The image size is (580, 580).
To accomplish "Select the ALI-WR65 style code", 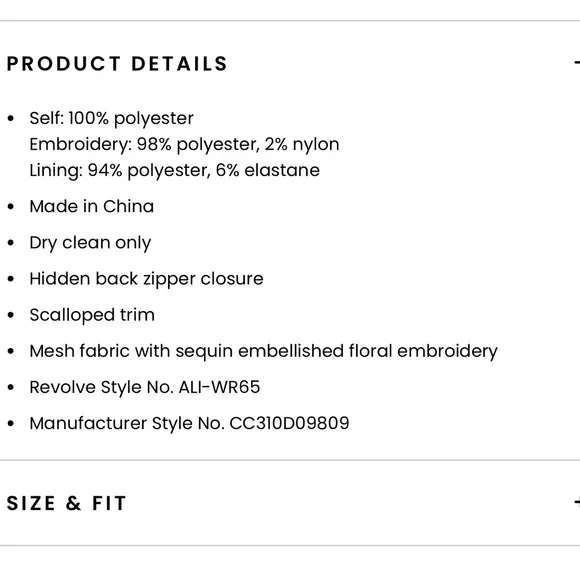I will click(219, 387).
